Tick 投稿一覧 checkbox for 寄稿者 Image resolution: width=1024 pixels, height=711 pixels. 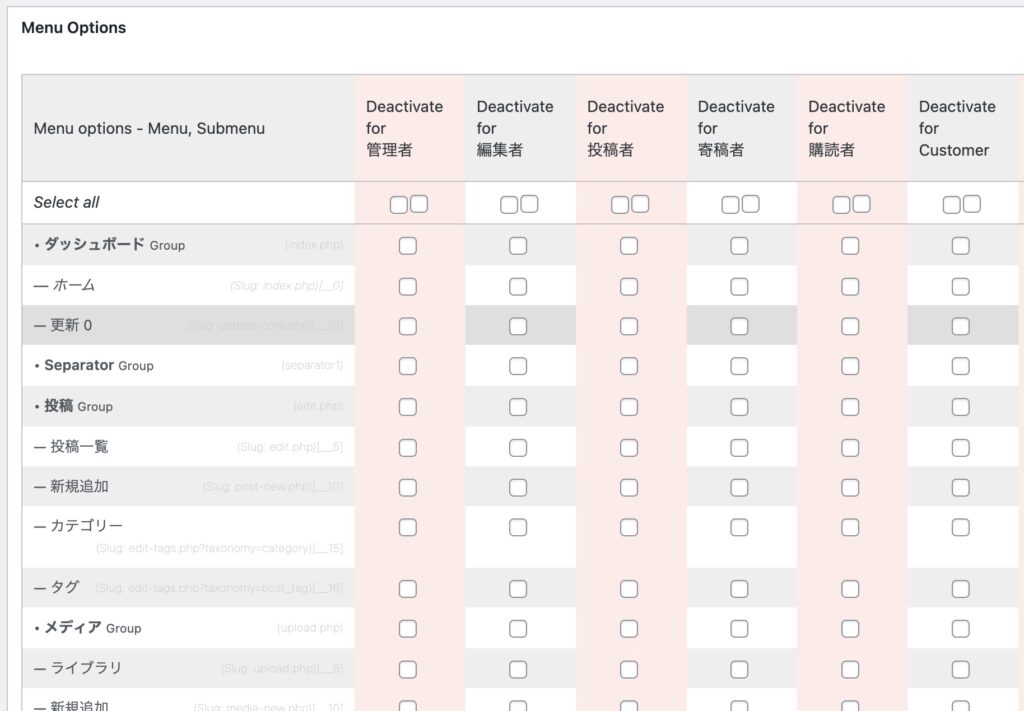(x=739, y=448)
